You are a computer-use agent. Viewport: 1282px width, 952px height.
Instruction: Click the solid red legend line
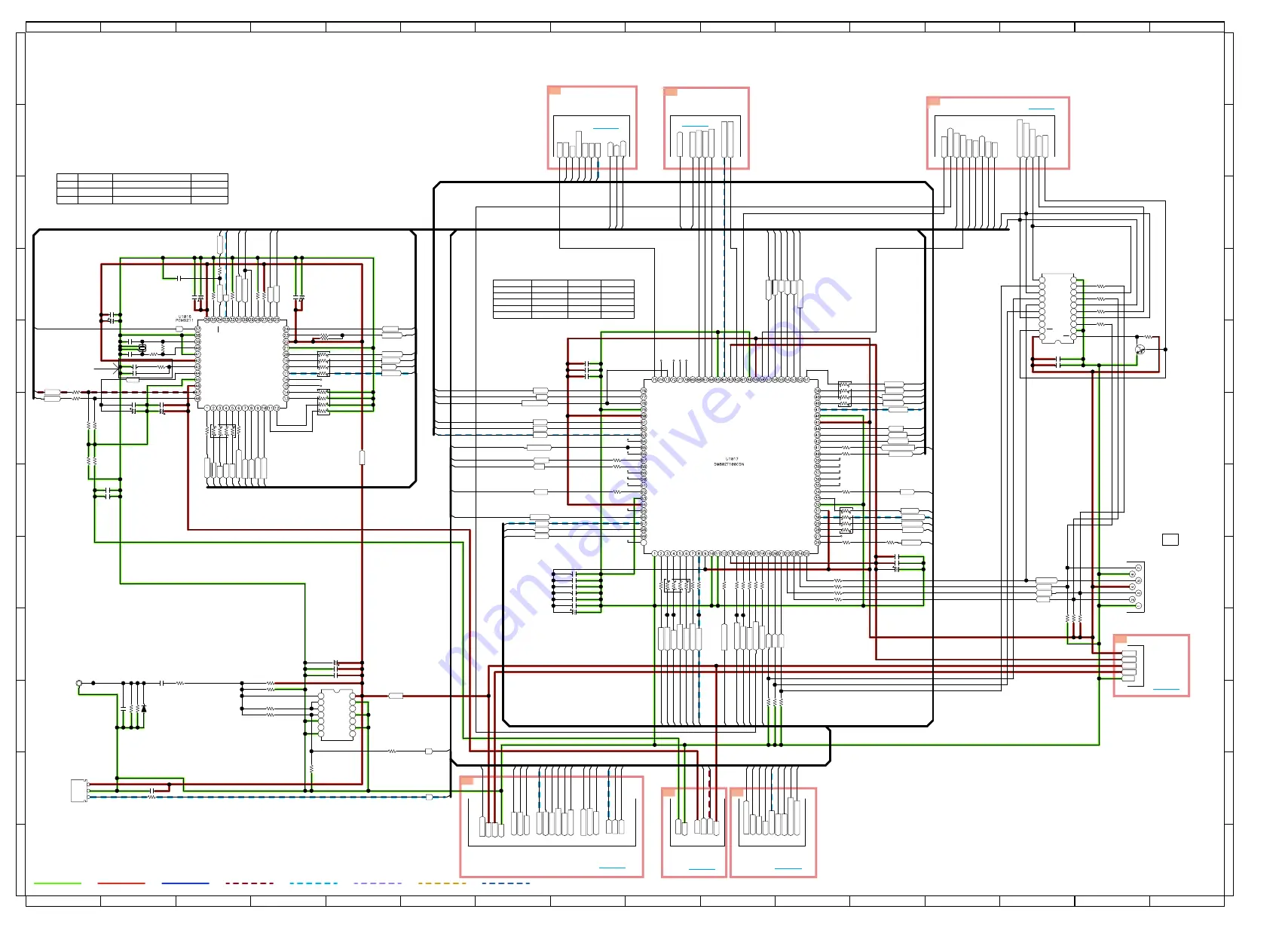coord(121,883)
